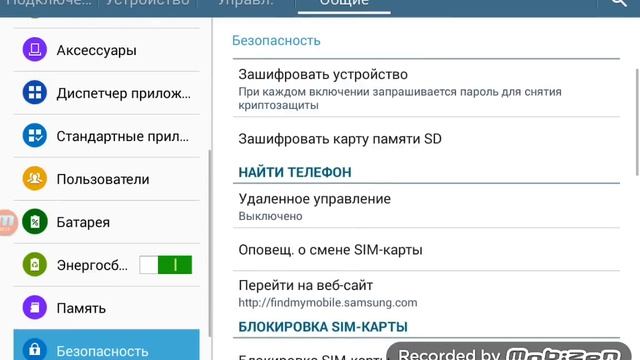640x360 pixels.
Task: Tap the floating Mobizen recorder bubble
Action: tap(7, 222)
